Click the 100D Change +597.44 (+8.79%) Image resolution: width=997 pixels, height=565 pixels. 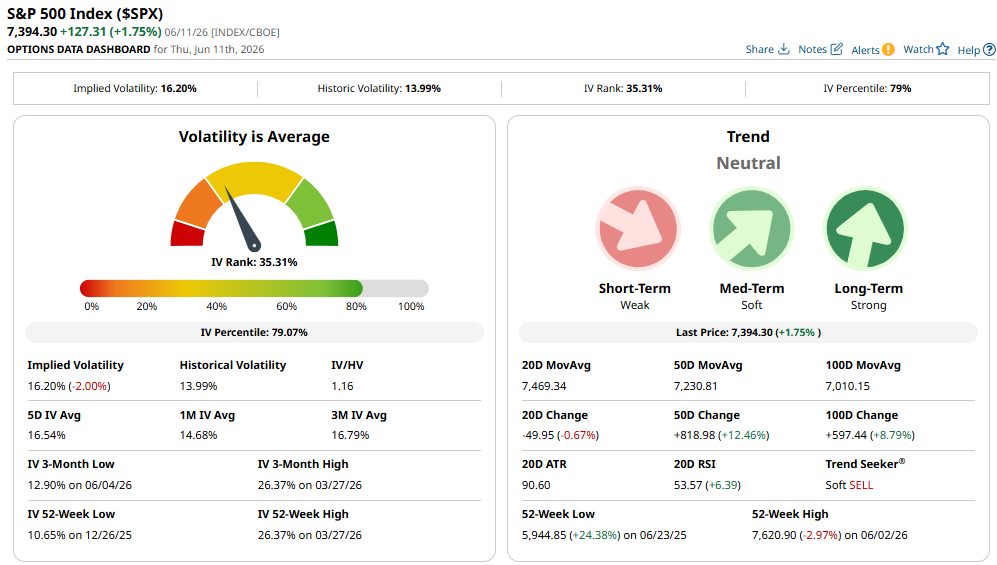tap(870, 435)
